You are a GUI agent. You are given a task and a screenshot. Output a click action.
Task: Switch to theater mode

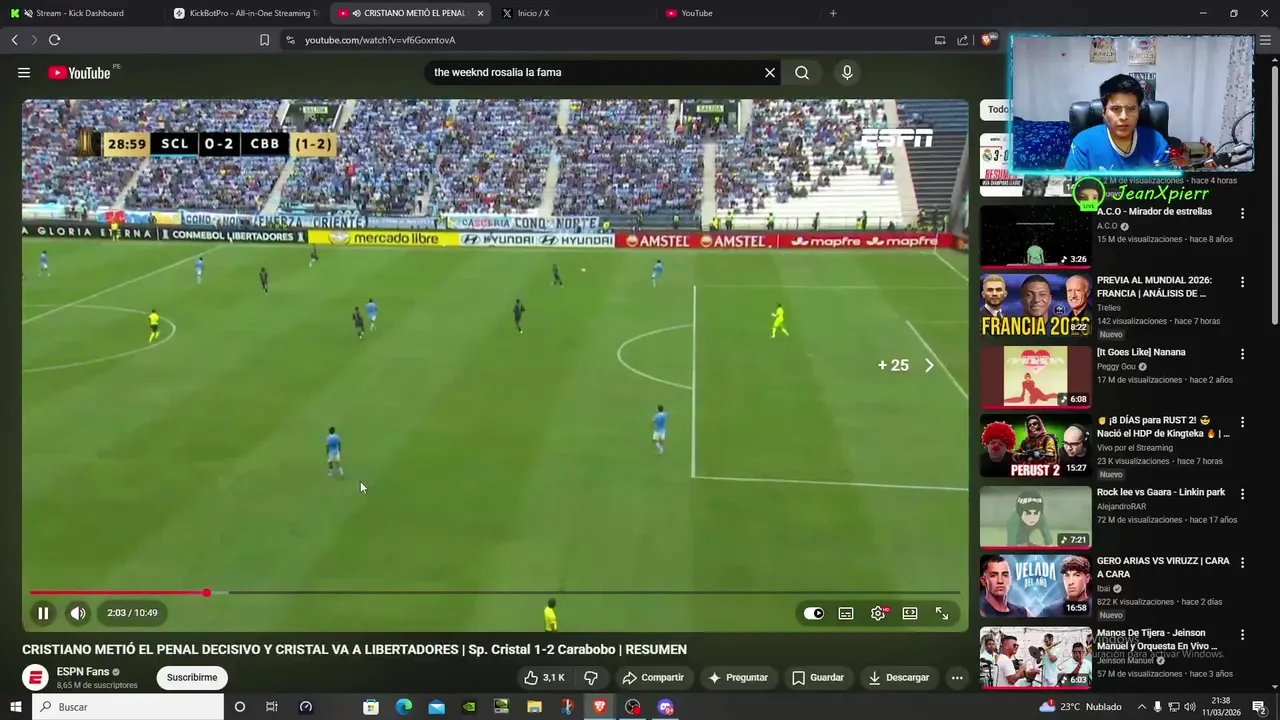[x=910, y=613]
